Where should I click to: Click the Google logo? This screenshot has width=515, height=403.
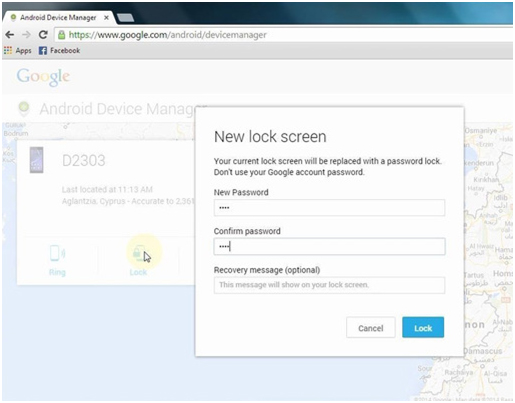point(43,77)
